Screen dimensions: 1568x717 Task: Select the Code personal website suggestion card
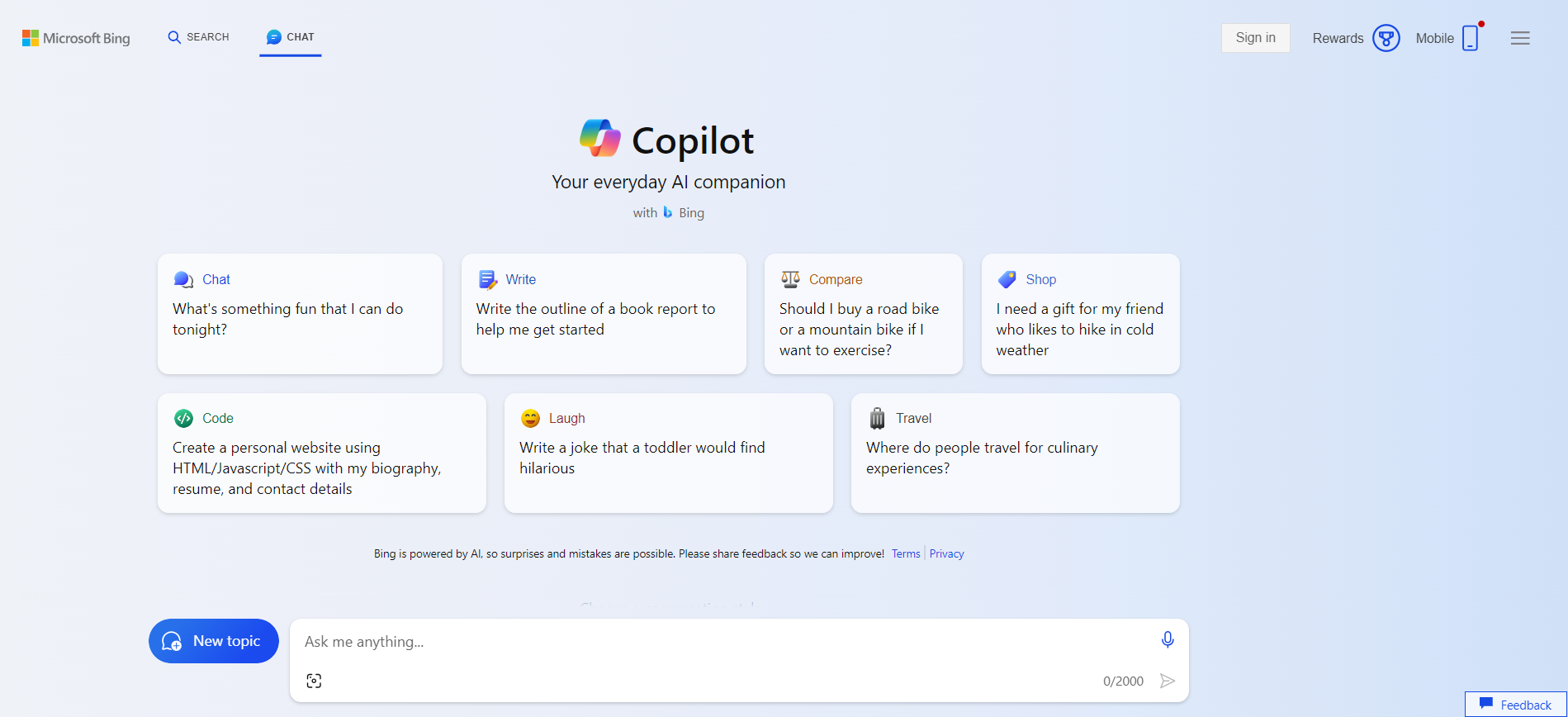pos(321,453)
